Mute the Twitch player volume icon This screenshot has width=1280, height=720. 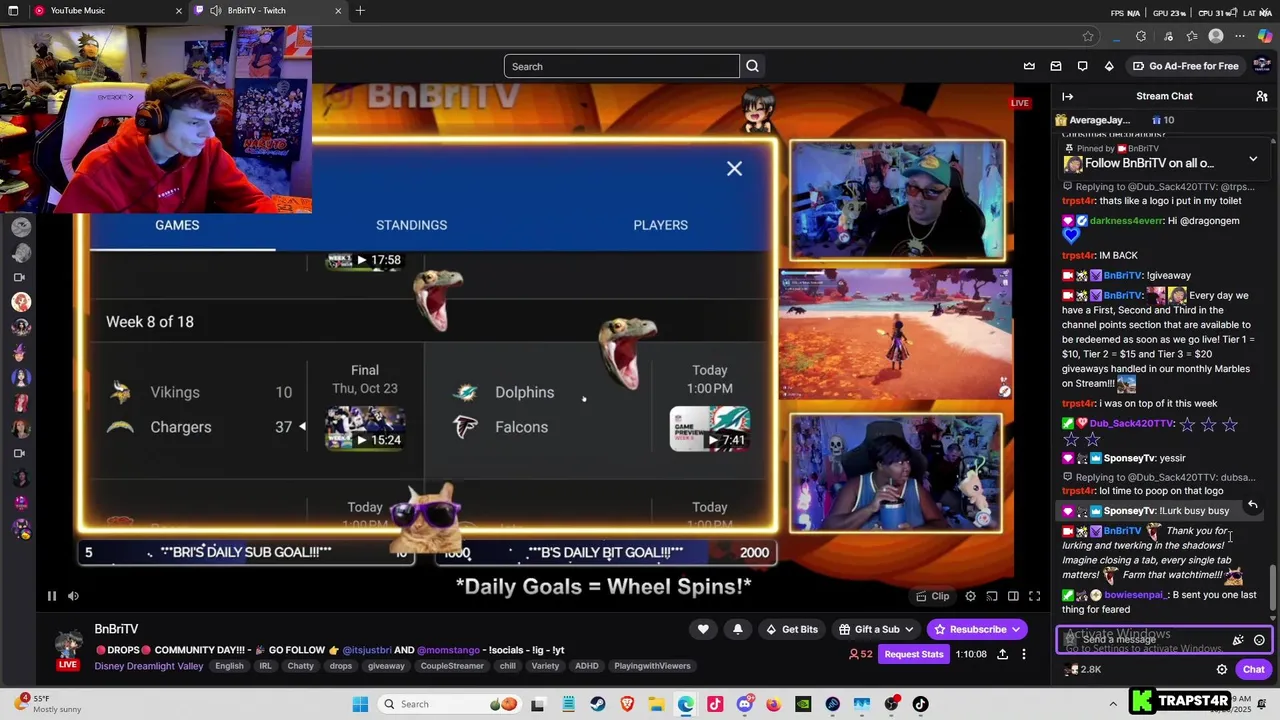[x=73, y=596]
